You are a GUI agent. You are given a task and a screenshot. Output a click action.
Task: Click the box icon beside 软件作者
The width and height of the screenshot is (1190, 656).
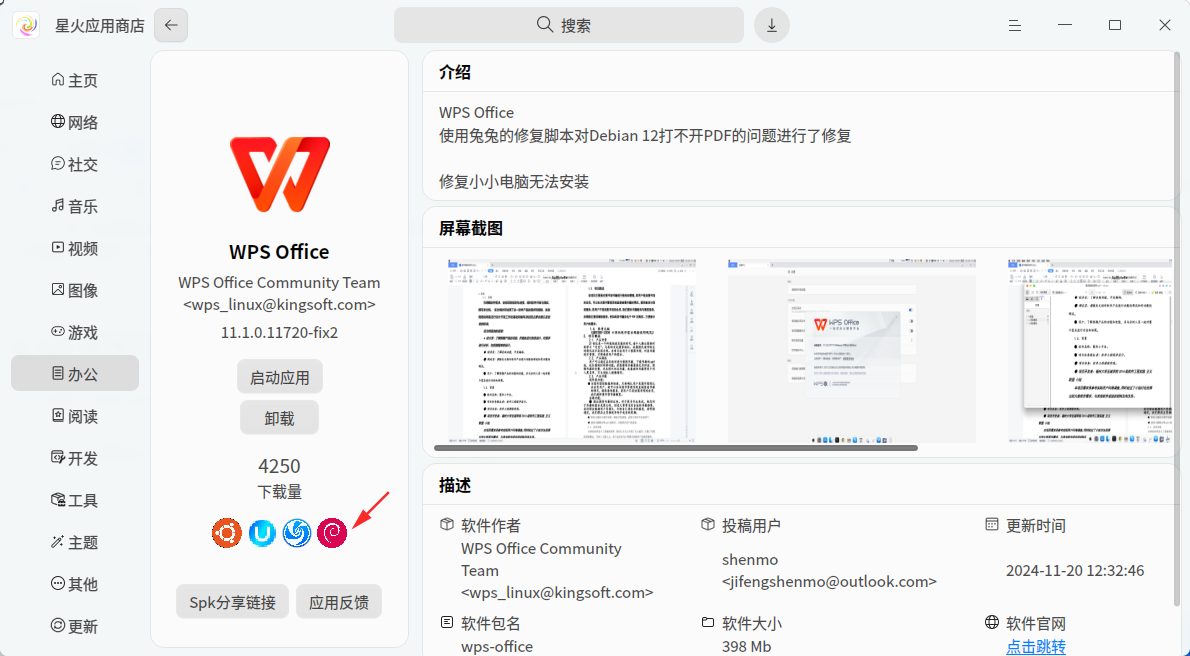click(447, 525)
